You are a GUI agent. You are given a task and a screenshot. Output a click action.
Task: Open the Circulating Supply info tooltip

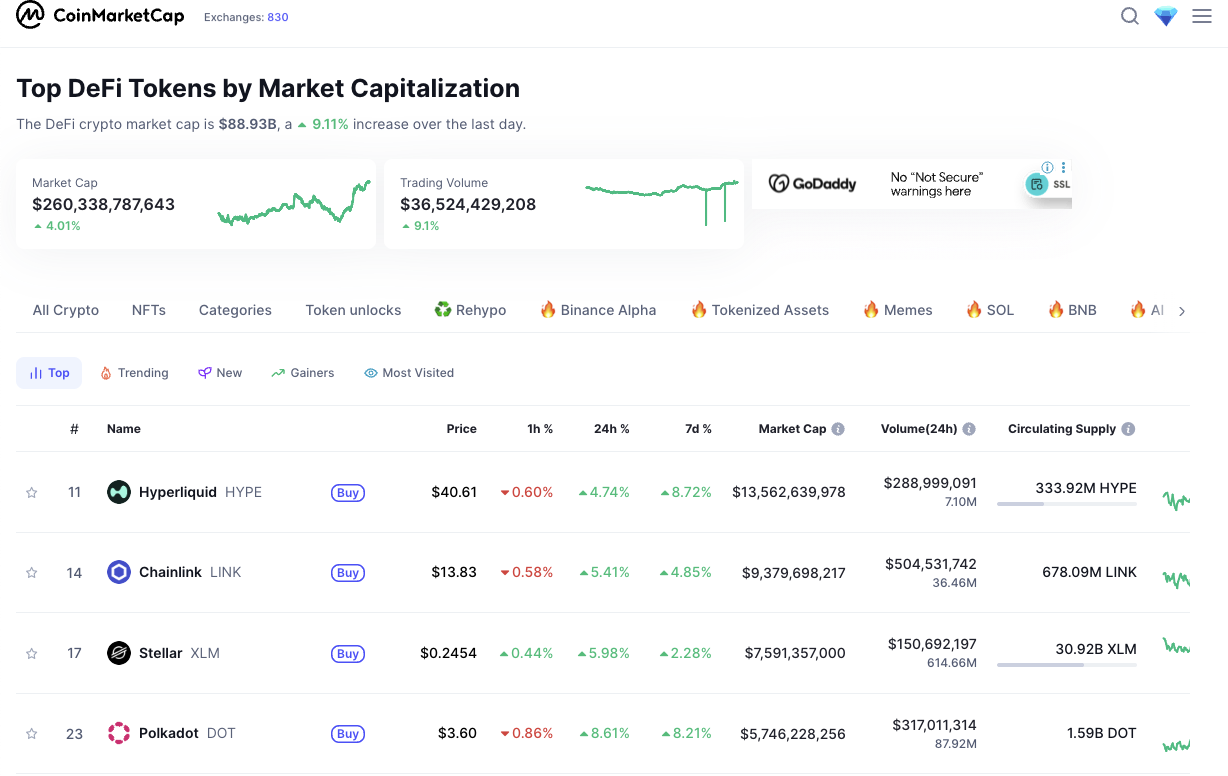point(1127,428)
